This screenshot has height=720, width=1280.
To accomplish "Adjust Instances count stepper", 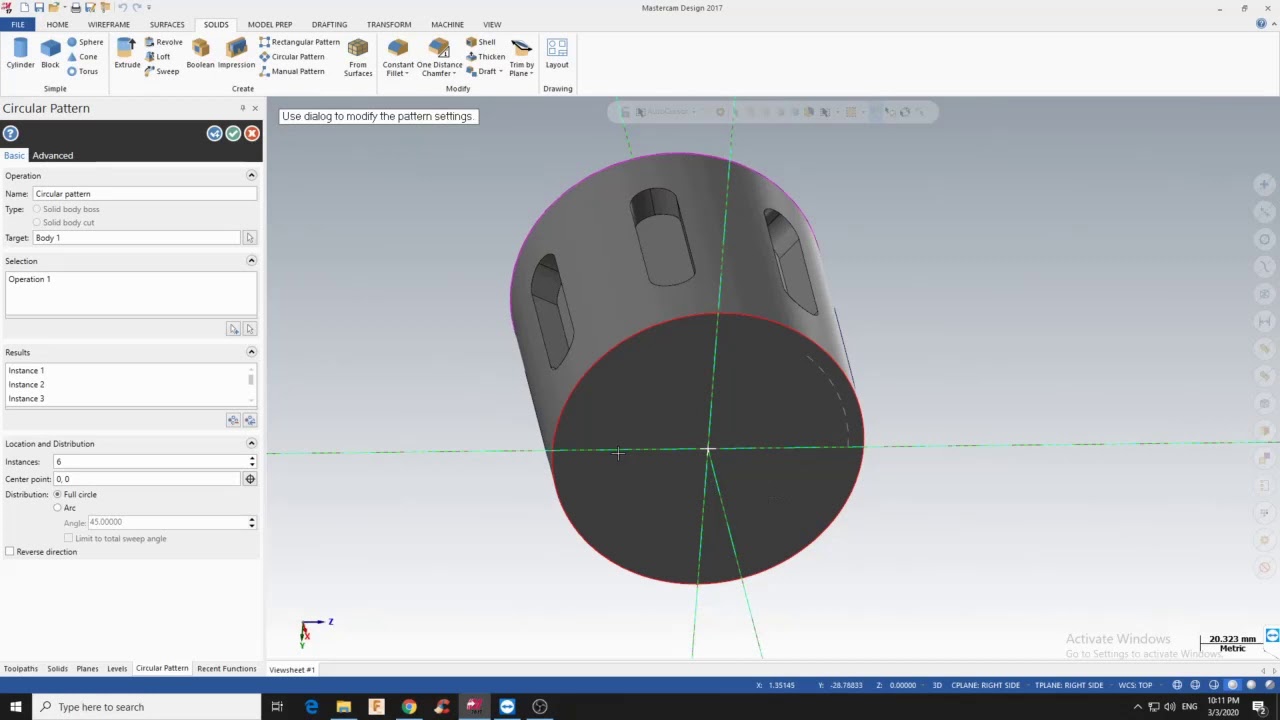I will (x=252, y=462).
